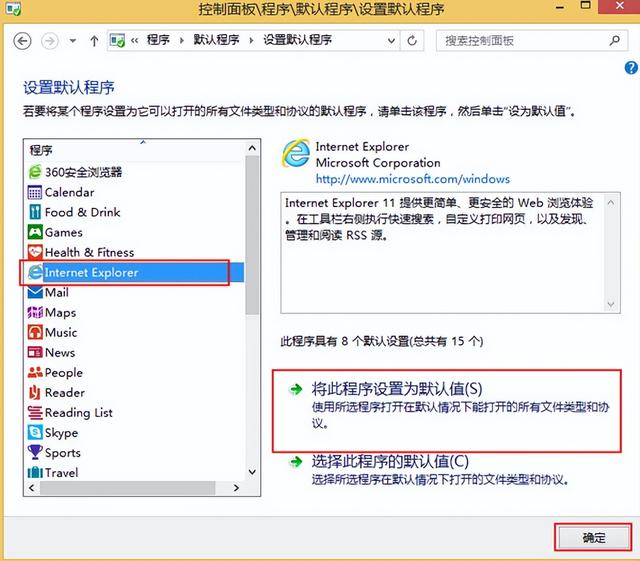Open the recent locations dropdown arrow
The width and height of the screenshot is (640, 561).
73,41
